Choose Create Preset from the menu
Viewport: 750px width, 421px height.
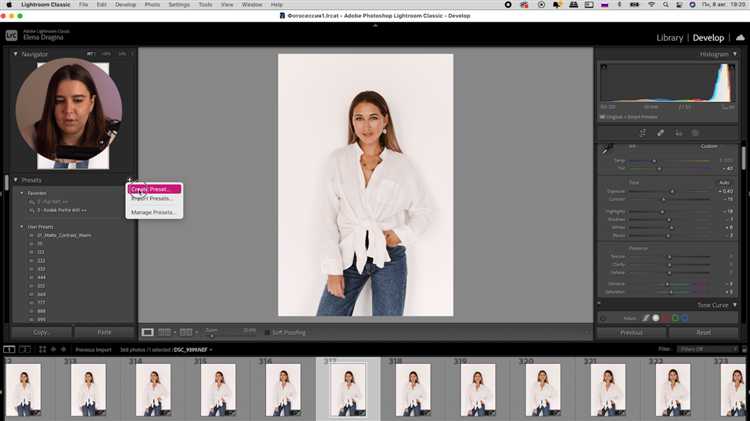pyautogui.click(x=153, y=188)
